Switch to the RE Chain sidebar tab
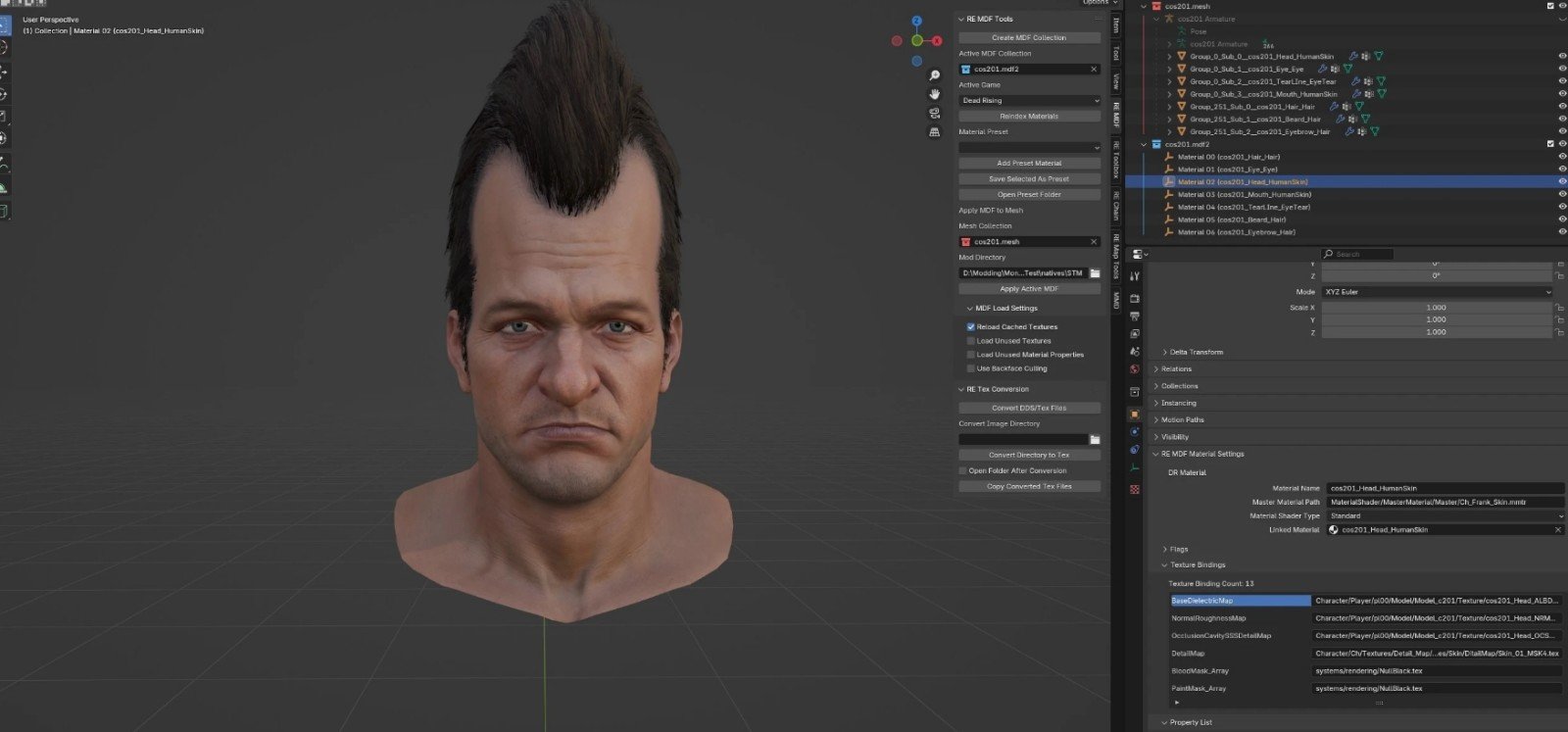 [1115, 208]
